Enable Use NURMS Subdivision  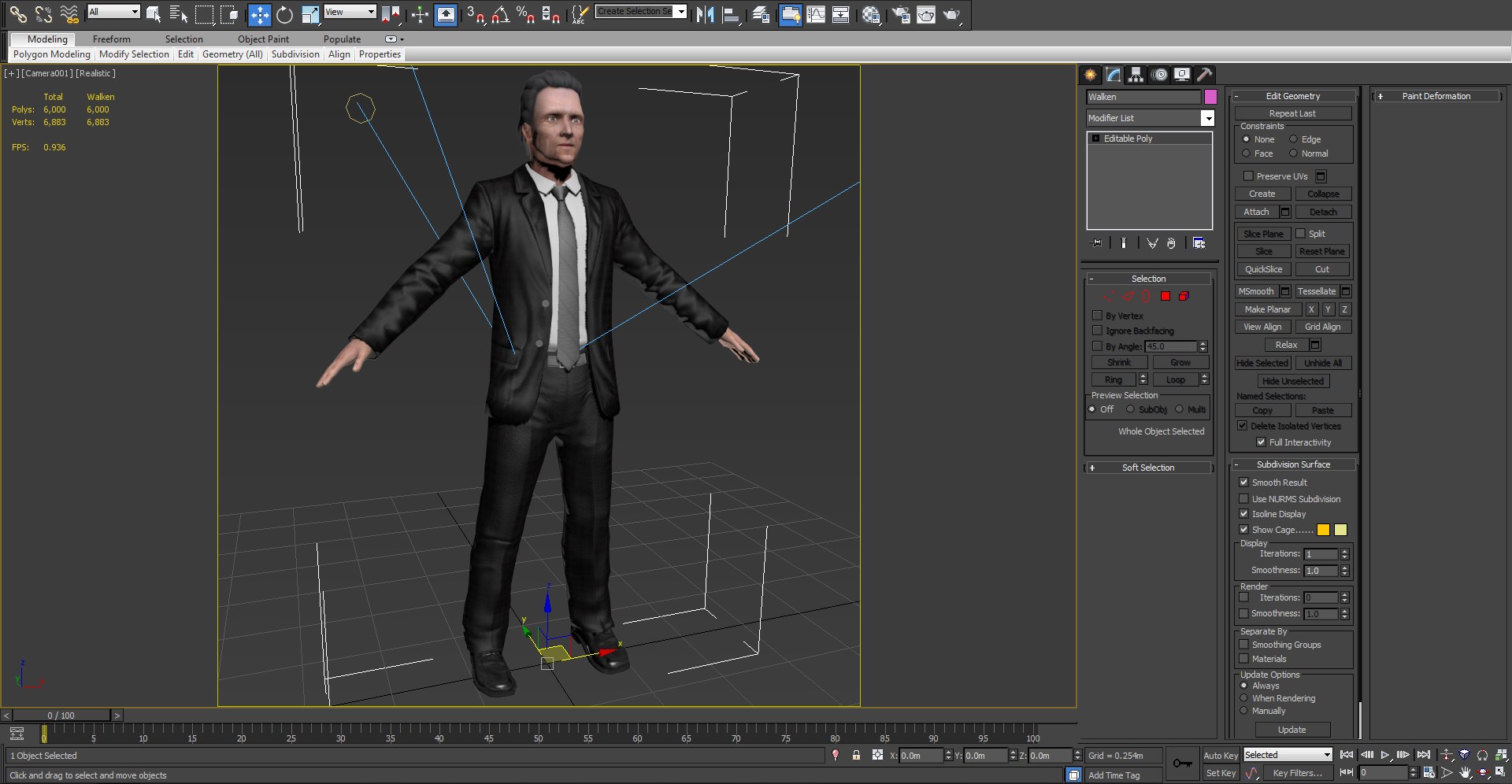point(1243,498)
